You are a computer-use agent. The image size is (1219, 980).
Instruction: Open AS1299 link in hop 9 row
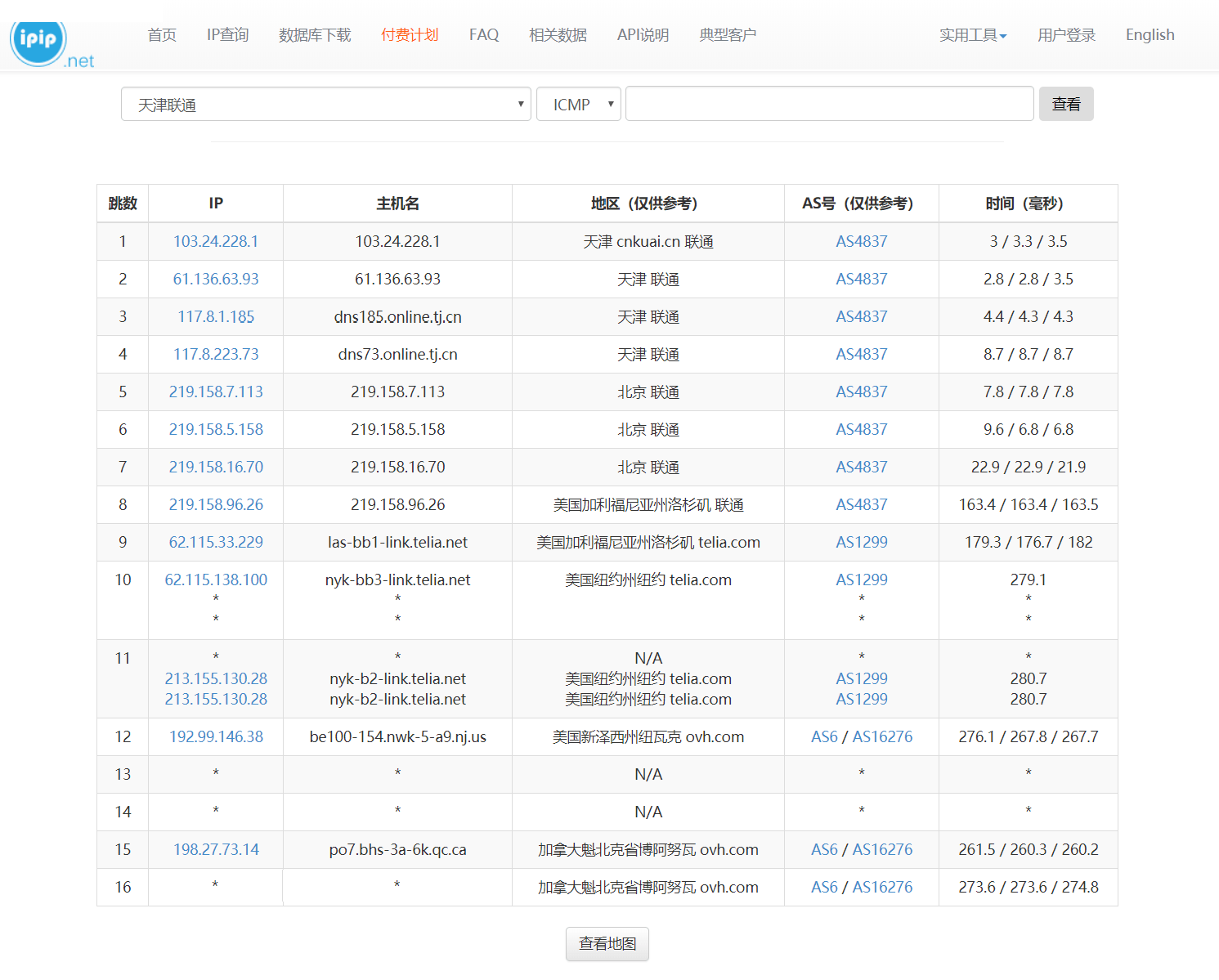(x=861, y=543)
